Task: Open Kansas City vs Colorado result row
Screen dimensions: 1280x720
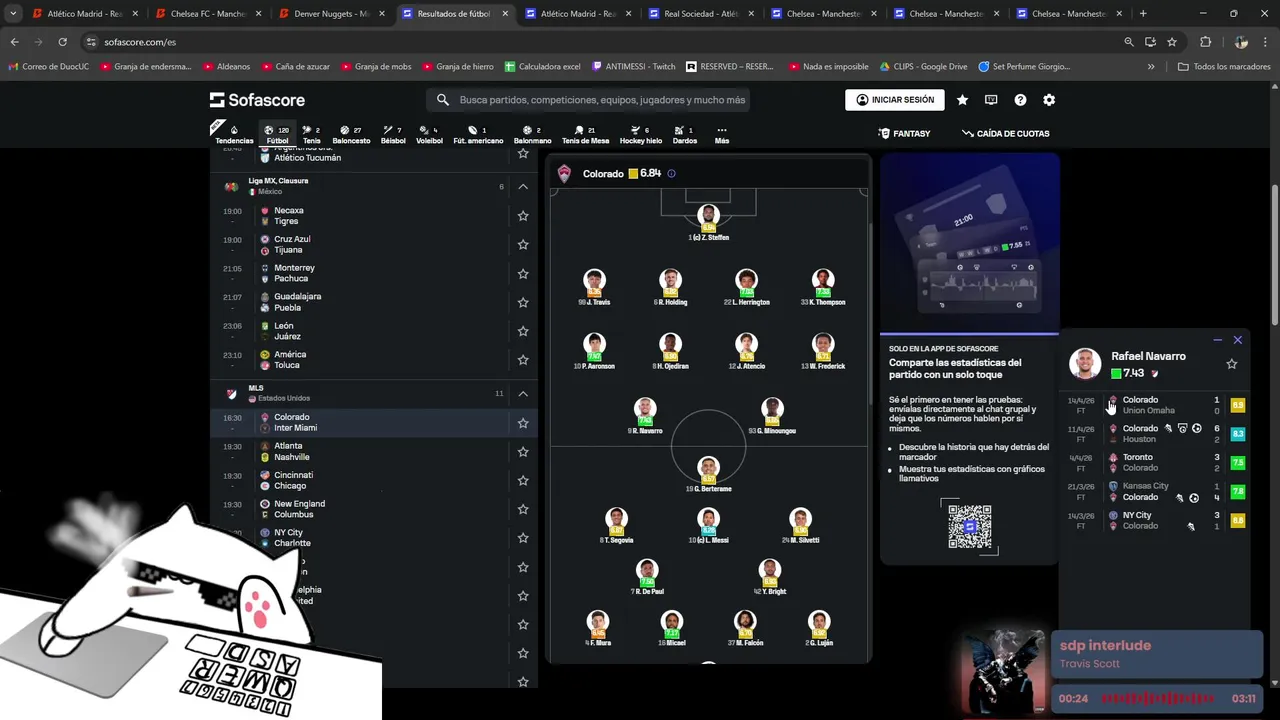Action: 1156,491
